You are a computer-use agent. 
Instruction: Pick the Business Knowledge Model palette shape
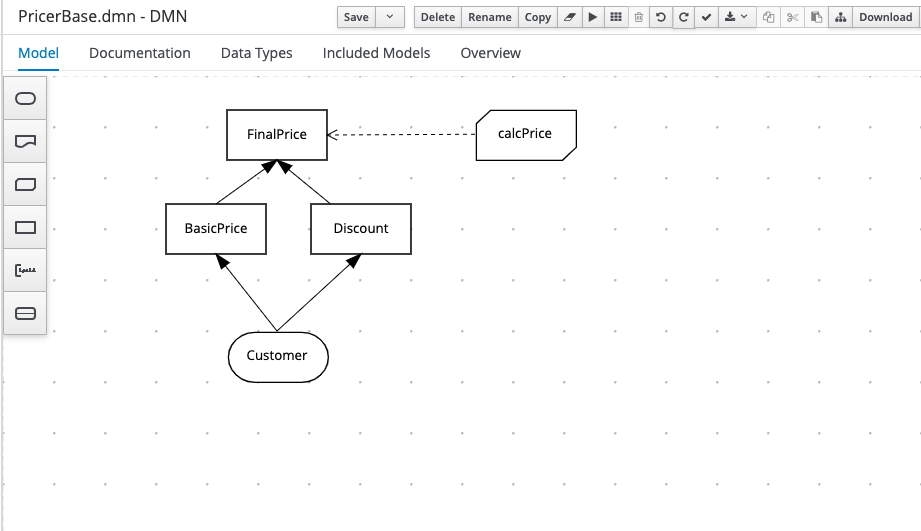[26, 185]
